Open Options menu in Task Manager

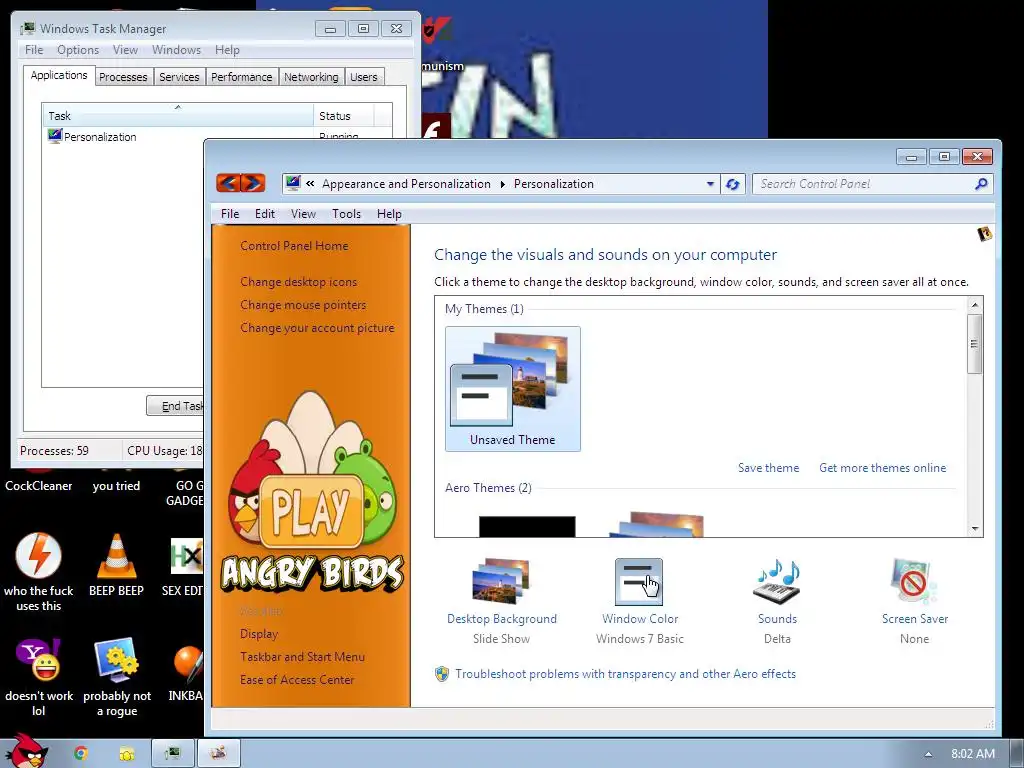pyautogui.click(x=78, y=50)
